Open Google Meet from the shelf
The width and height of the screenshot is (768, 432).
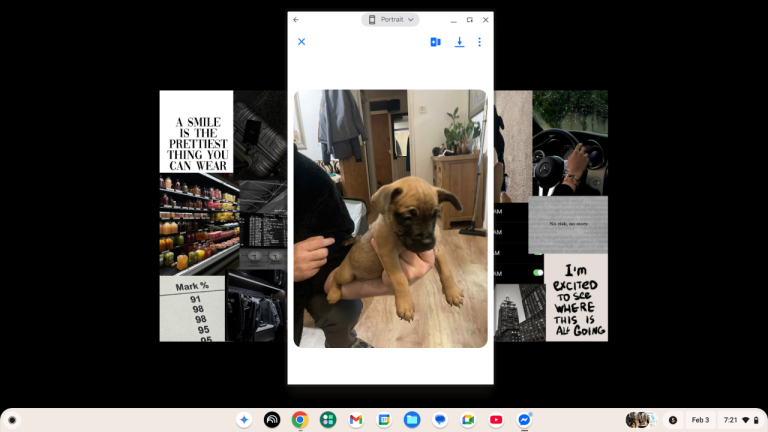coord(467,420)
